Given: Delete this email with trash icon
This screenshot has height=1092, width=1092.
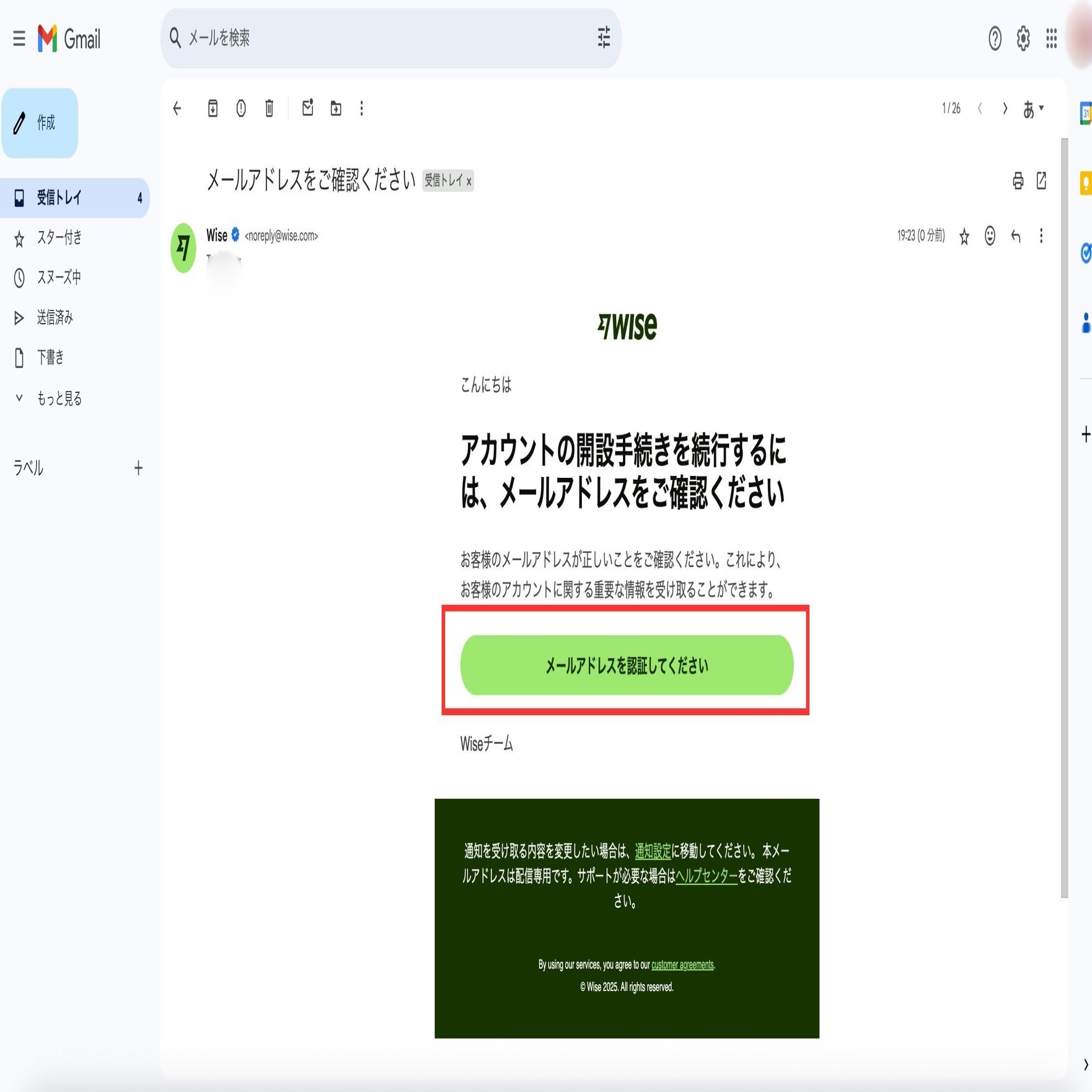Looking at the screenshot, I should 269,109.
